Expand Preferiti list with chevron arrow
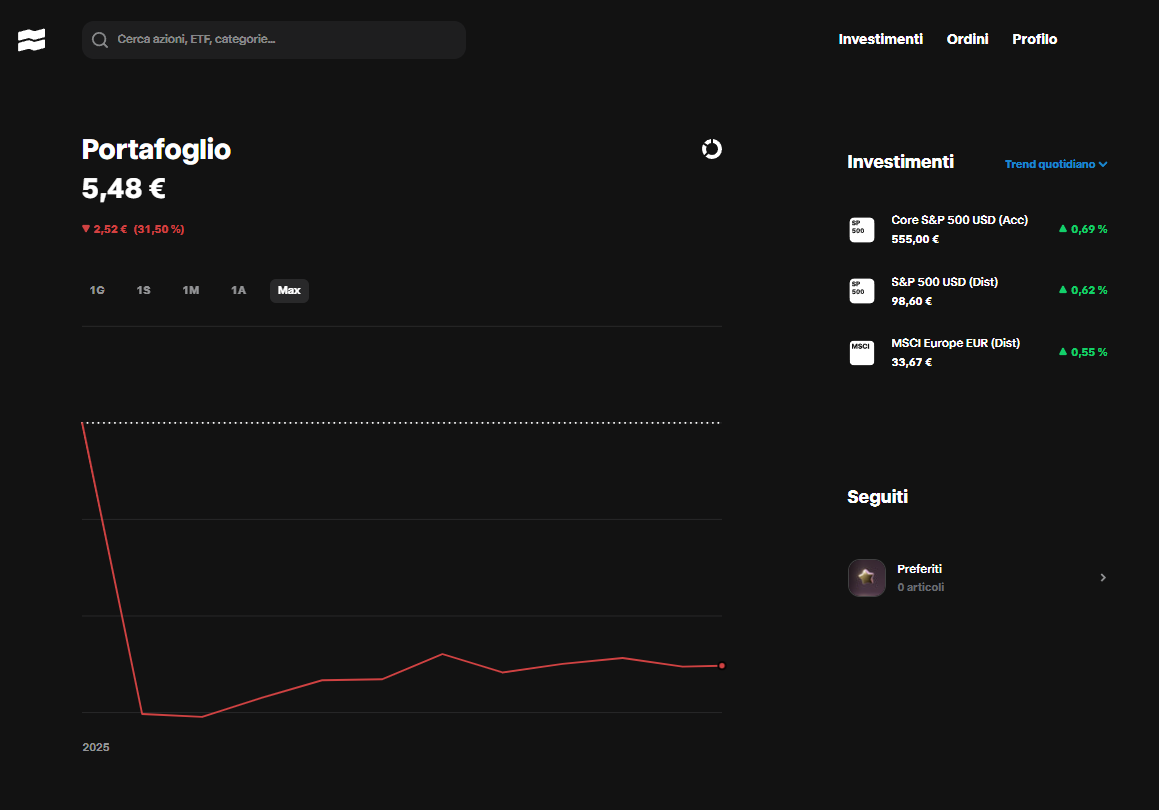The width and height of the screenshot is (1159, 810). pos(1103,578)
